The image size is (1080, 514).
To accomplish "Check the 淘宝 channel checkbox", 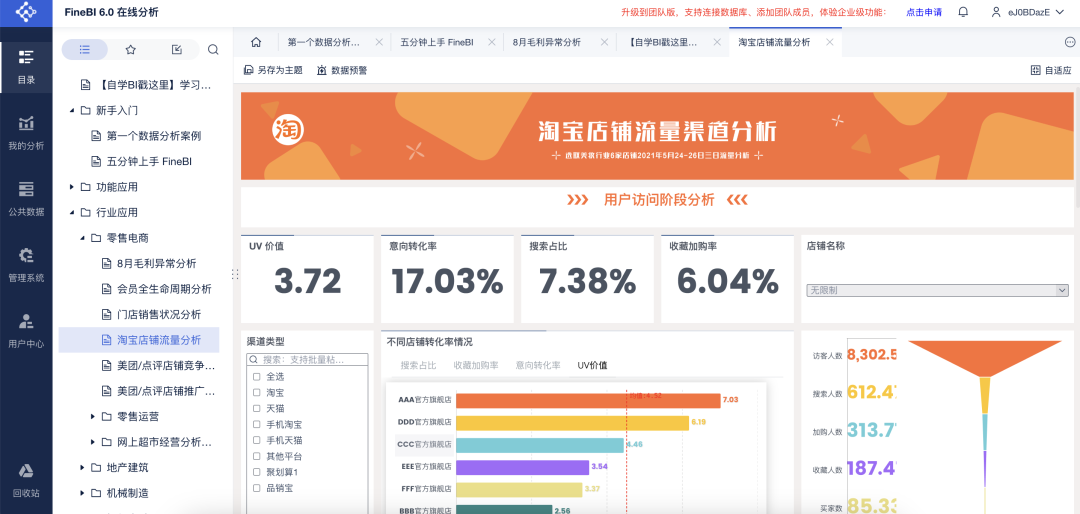I will tap(257, 393).
